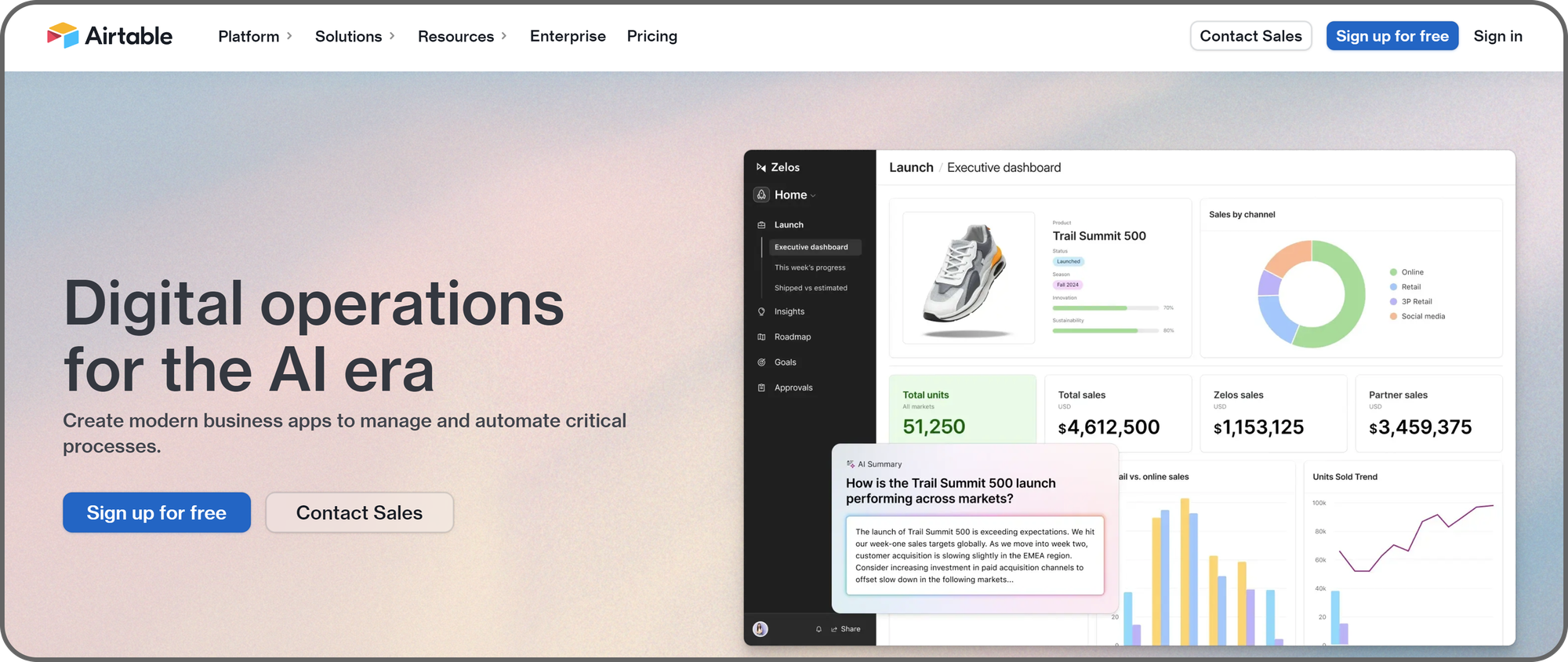Screen dimensions: 1568x662
Task: Open Goals in the sidebar
Action: [x=786, y=362]
